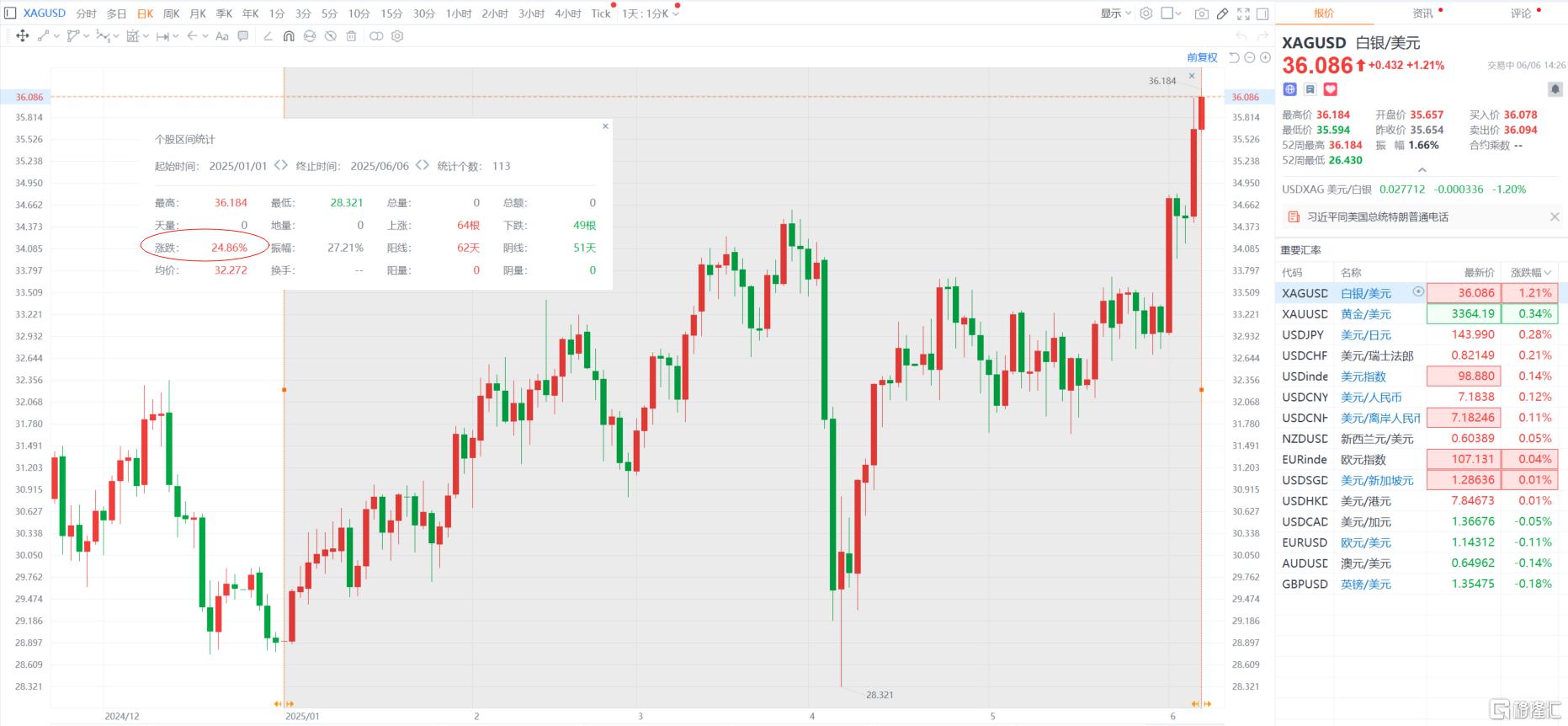This screenshot has height=726, width=1568.
Task: Click the pencil drawing icon in top bar
Action: point(1222,13)
